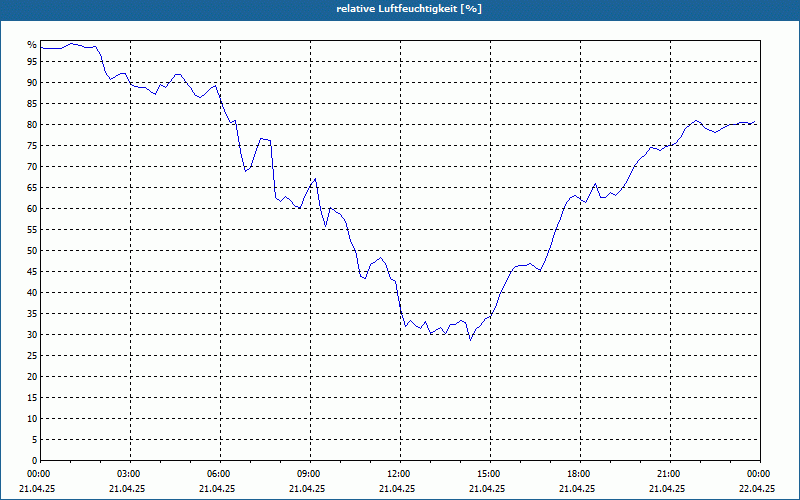This screenshot has height=500, width=800.
Task: Click the 15:00 time label
Action: coord(490,474)
